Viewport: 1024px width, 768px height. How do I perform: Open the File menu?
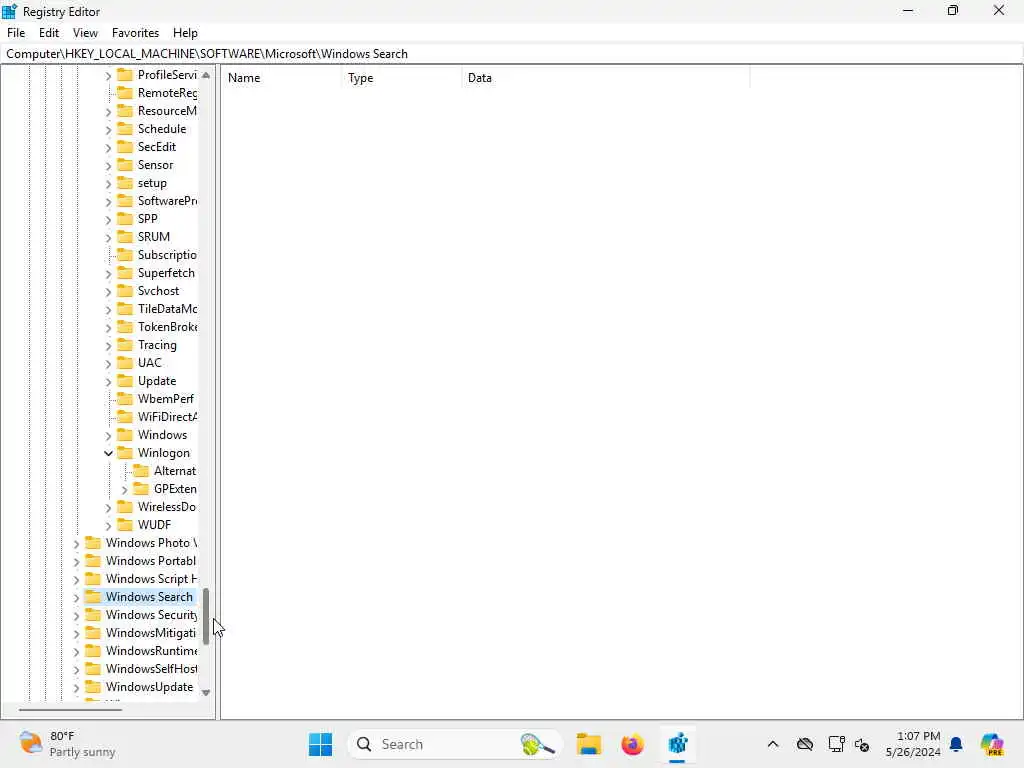click(x=16, y=33)
